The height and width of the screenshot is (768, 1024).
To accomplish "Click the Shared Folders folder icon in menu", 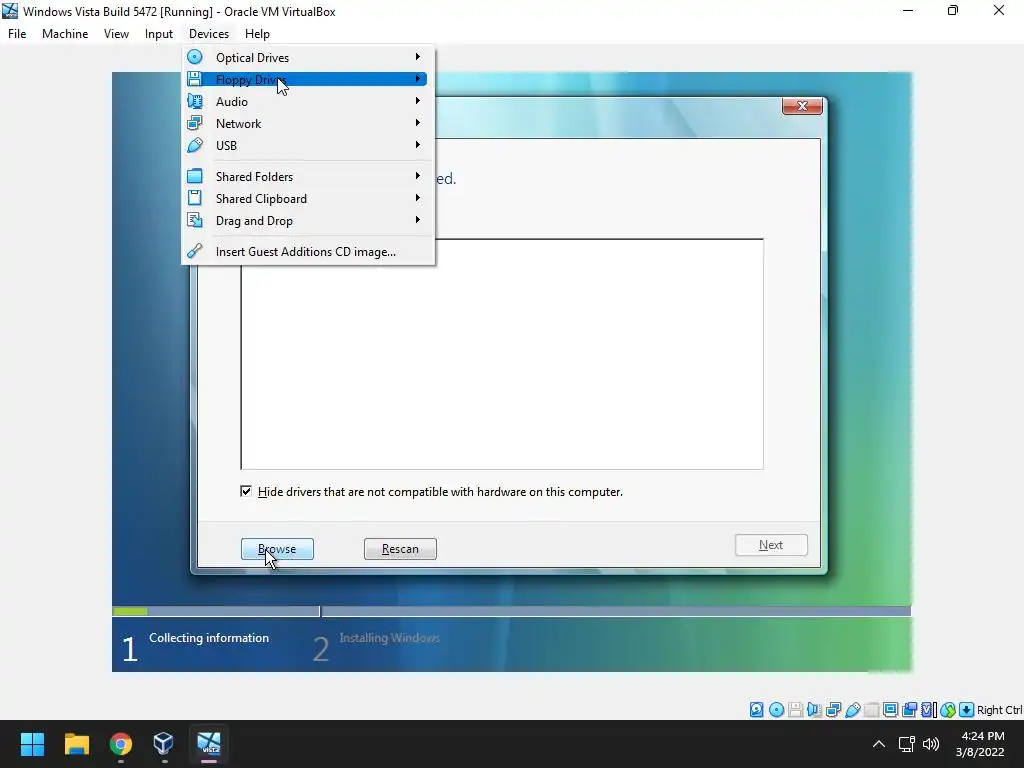I will (x=195, y=176).
